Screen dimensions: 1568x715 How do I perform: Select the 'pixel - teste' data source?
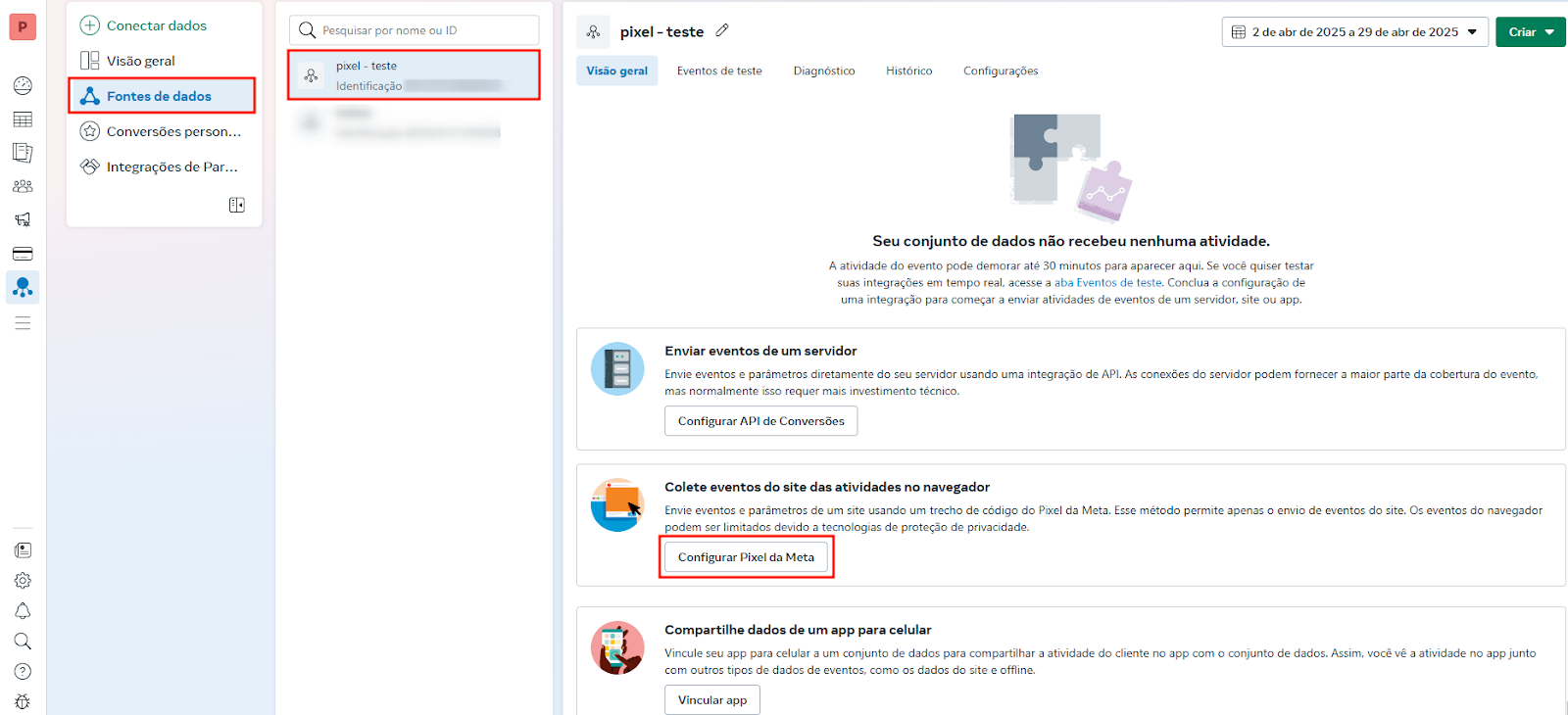click(414, 75)
